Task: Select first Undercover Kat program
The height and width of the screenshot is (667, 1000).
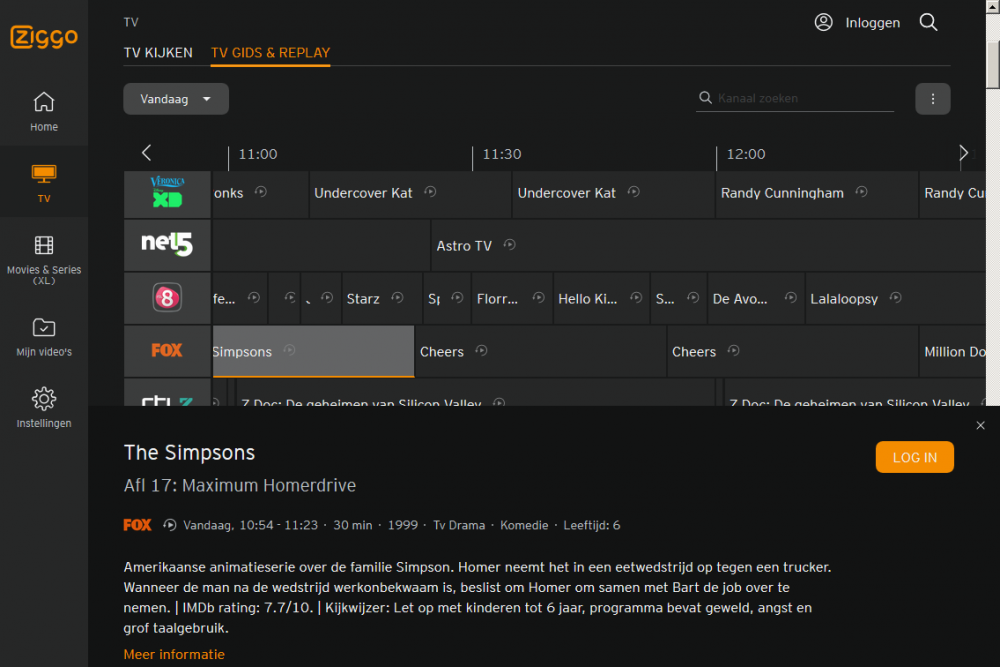Action: pyautogui.click(x=410, y=193)
